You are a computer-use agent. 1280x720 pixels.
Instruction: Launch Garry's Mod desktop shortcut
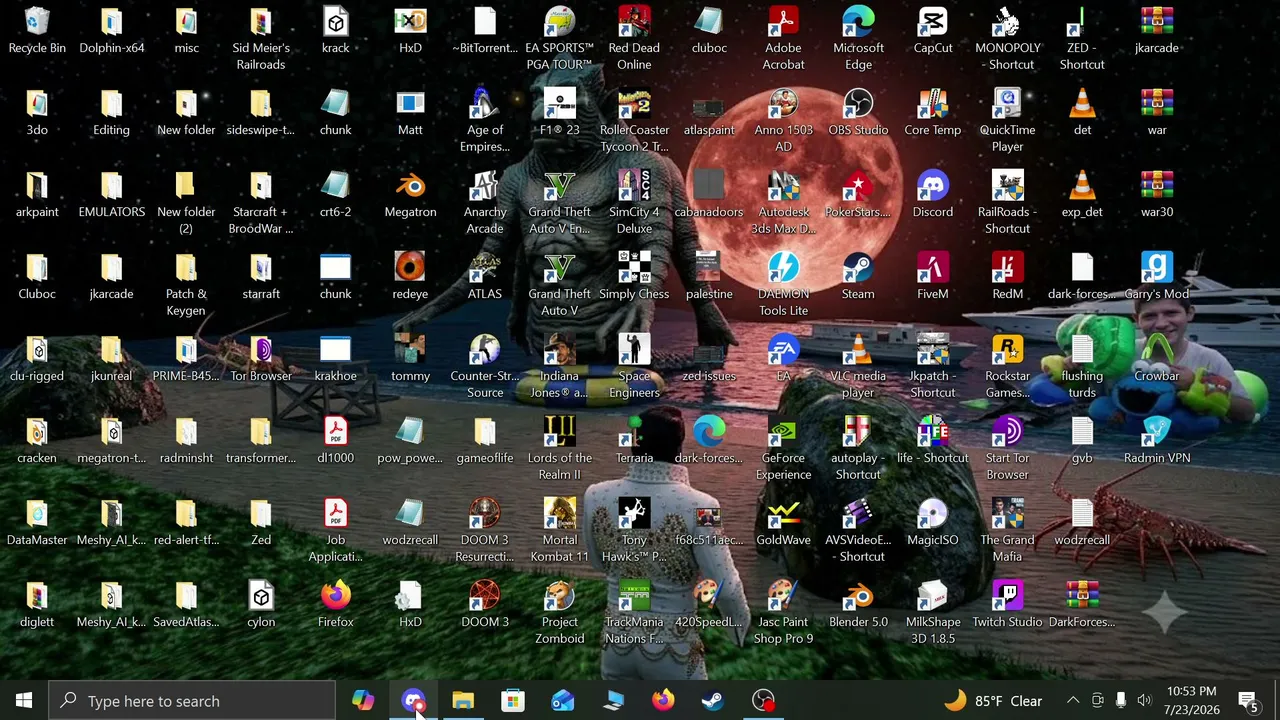tap(1157, 277)
